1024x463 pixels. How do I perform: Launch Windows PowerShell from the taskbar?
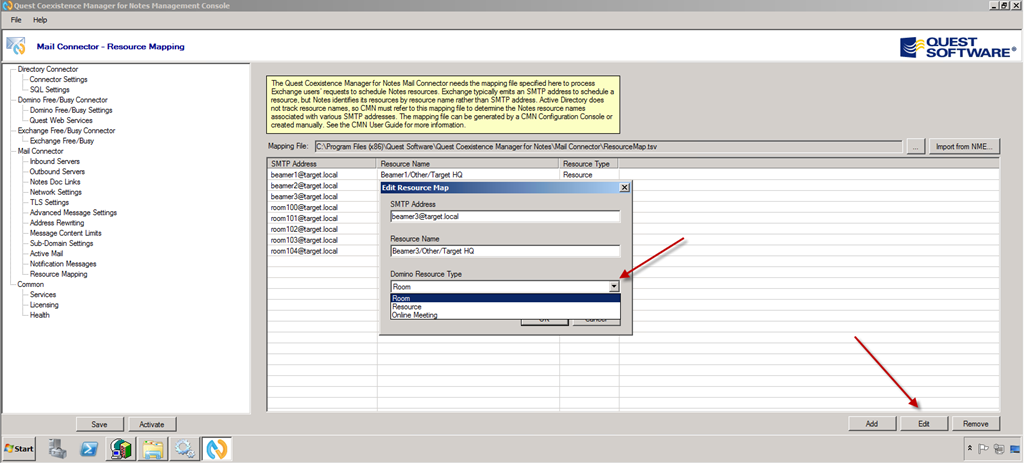coord(89,449)
